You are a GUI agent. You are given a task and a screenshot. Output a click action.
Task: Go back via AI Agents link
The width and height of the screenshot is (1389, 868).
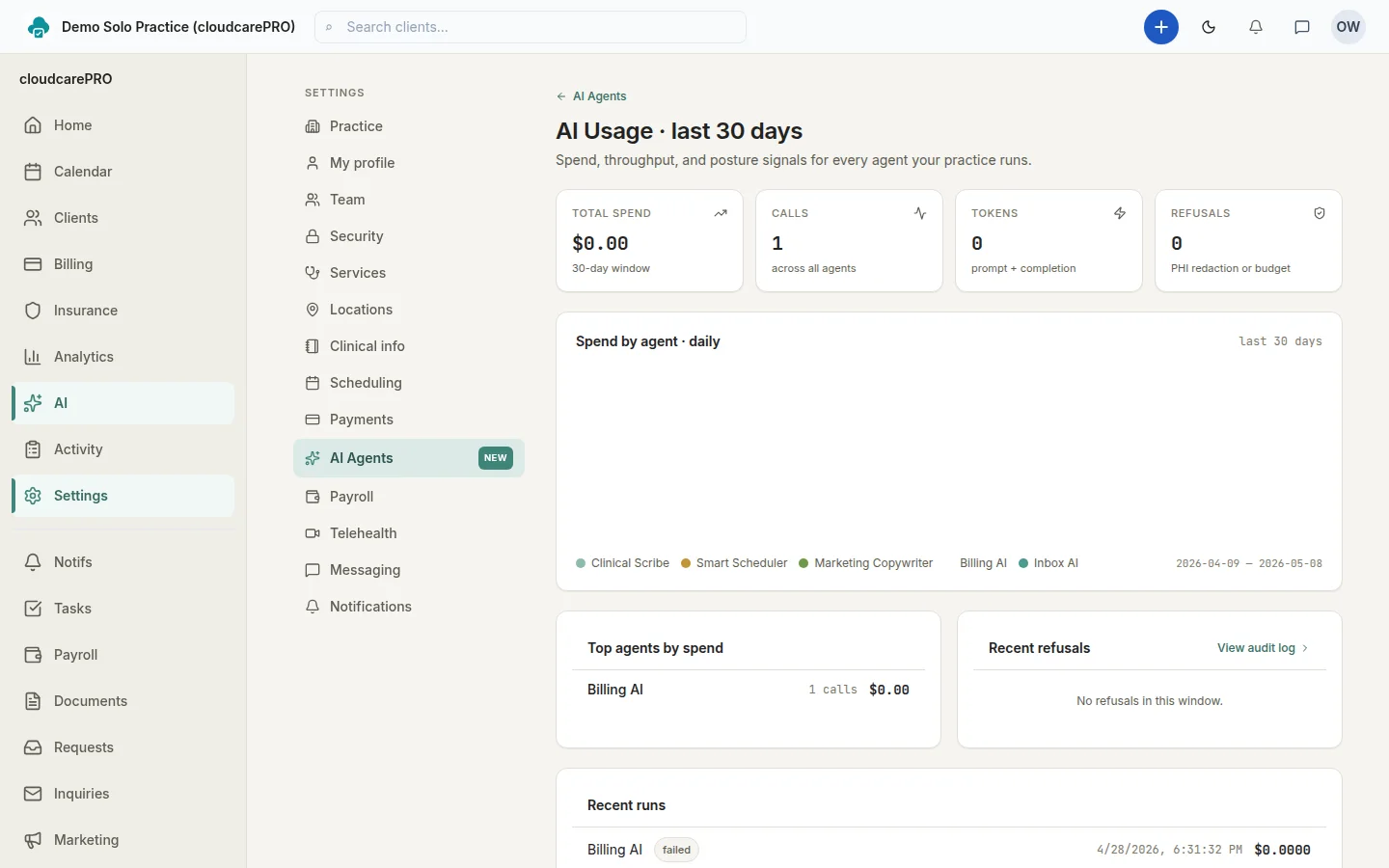591,96
